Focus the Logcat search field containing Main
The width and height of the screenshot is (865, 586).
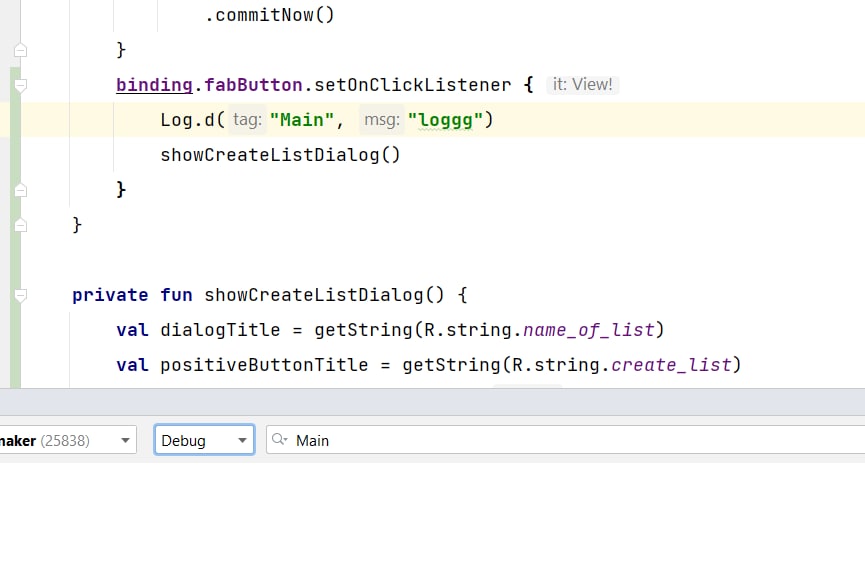coord(565,440)
